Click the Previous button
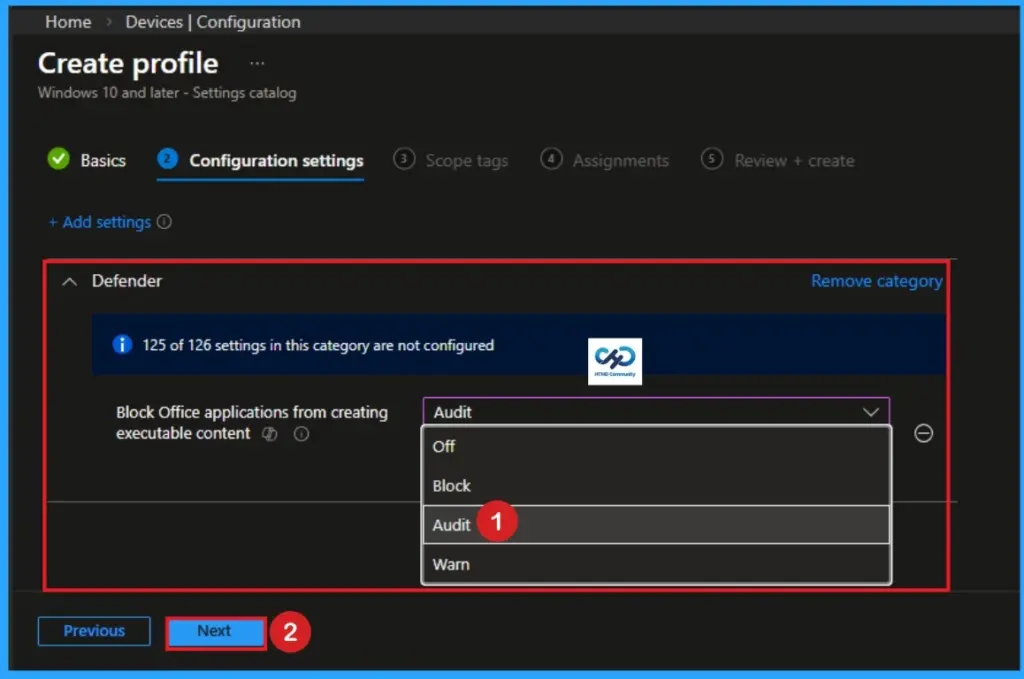 coord(93,631)
